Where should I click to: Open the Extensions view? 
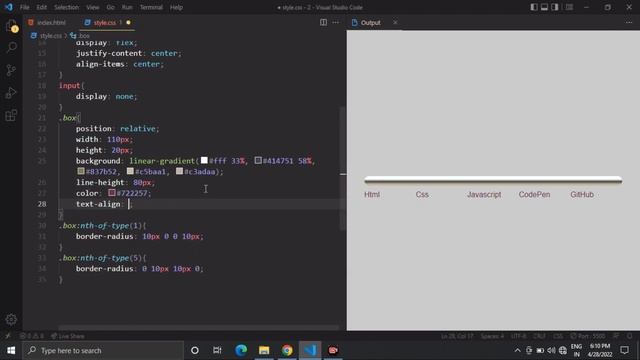pos(11,116)
